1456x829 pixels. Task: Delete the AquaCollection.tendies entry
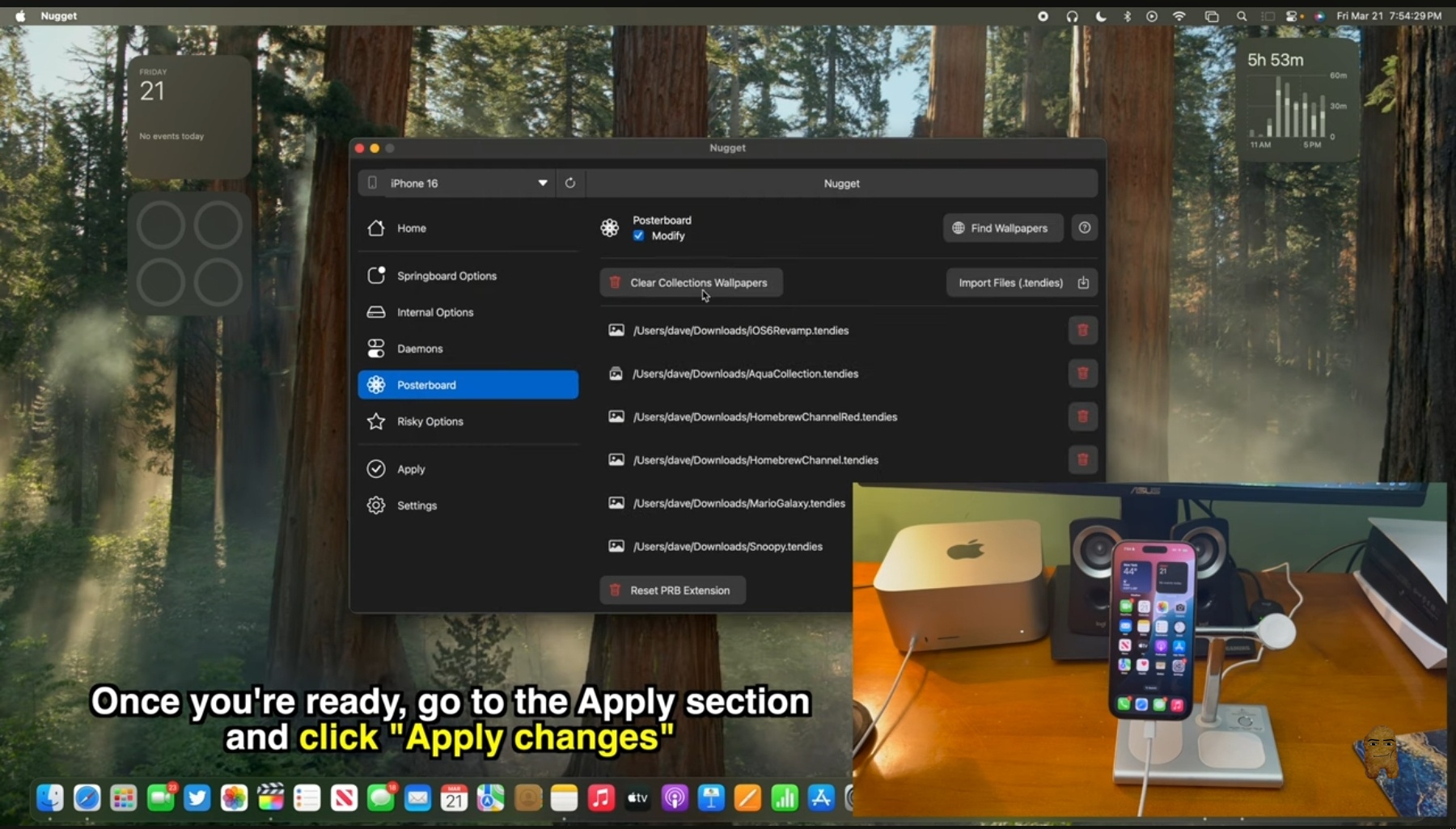tap(1082, 374)
